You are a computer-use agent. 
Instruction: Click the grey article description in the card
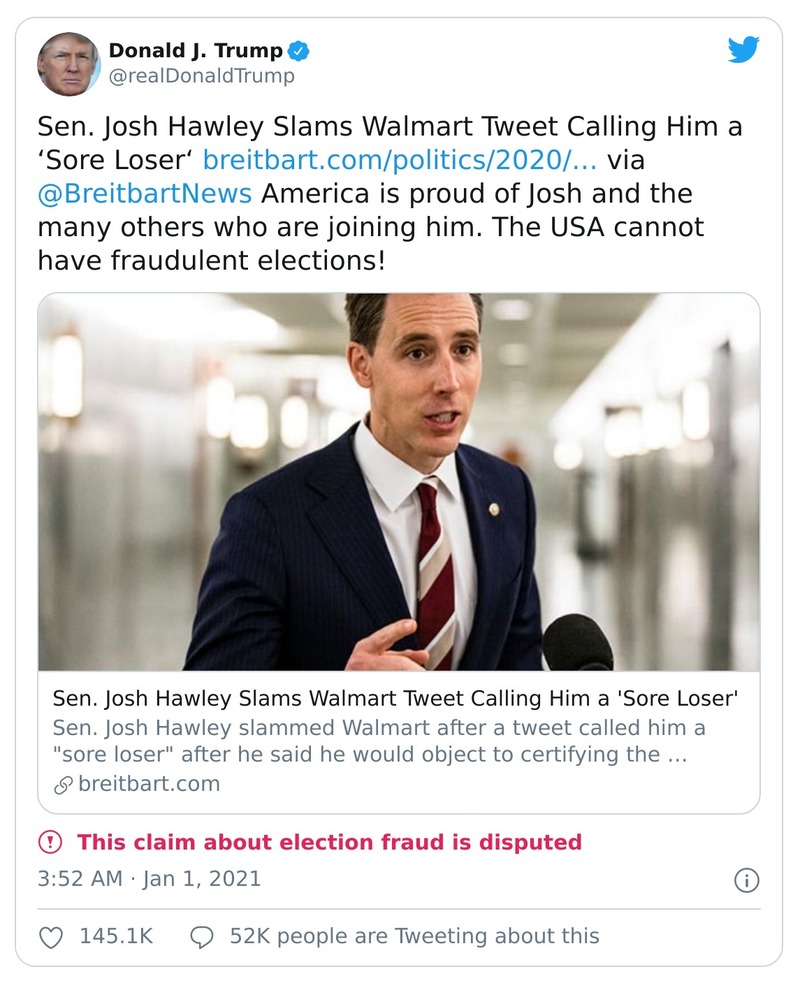point(370,741)
